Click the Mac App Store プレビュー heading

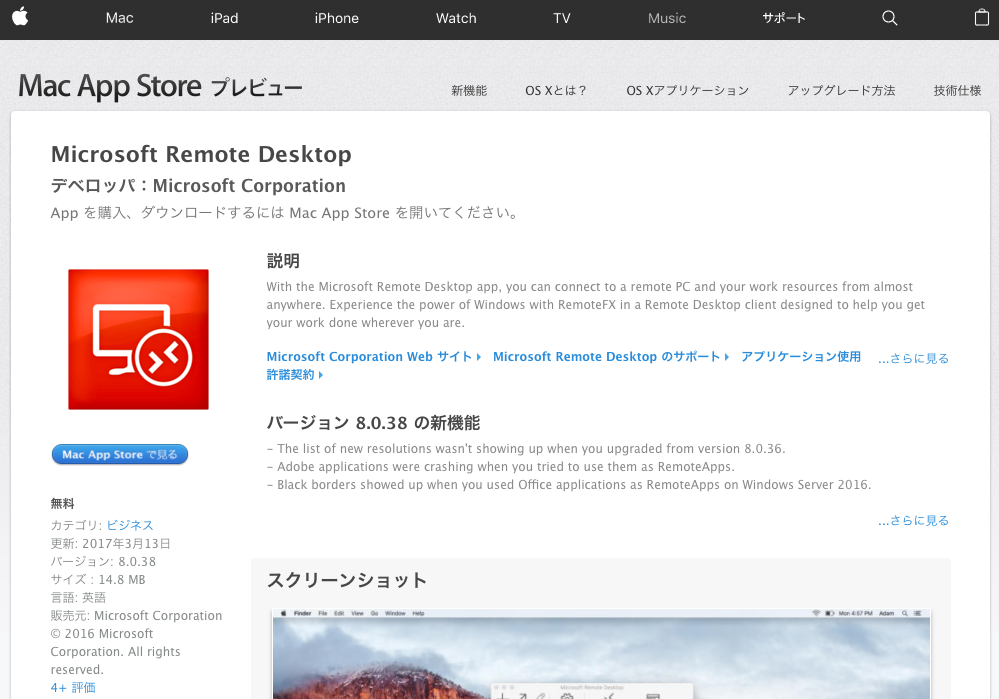160,87
